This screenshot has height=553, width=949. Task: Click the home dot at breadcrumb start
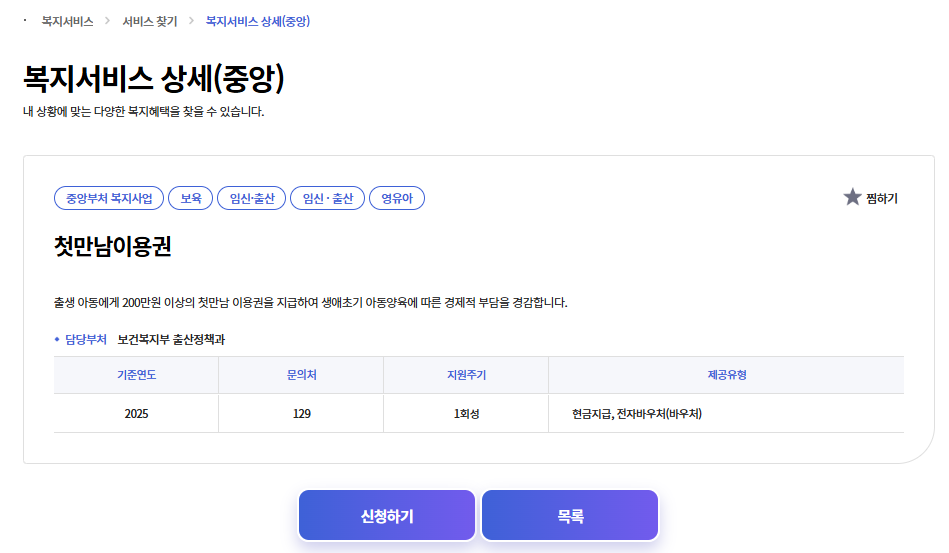(x=24, y=20)
